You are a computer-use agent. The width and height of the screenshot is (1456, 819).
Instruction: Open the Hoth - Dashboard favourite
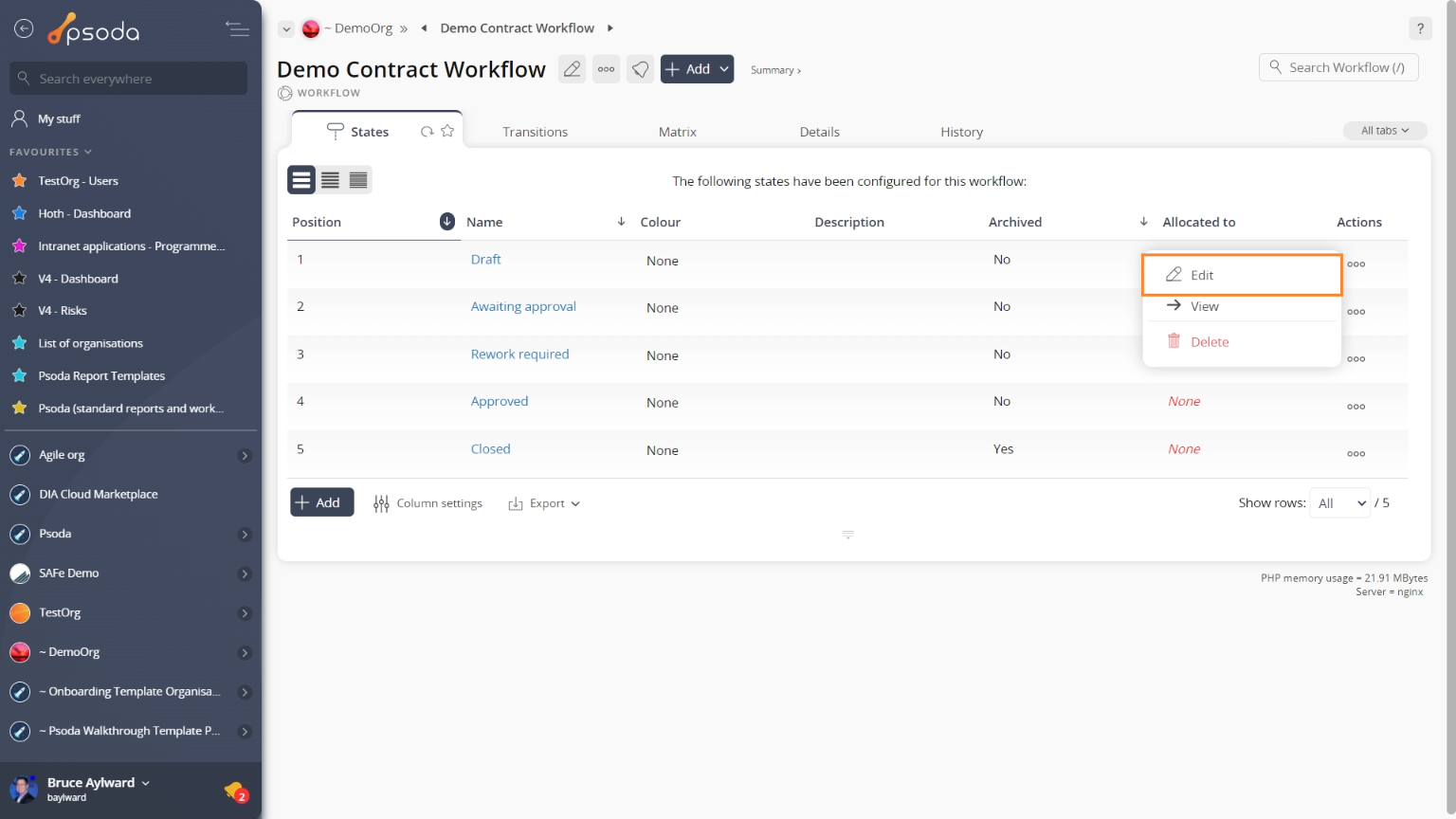84,213
